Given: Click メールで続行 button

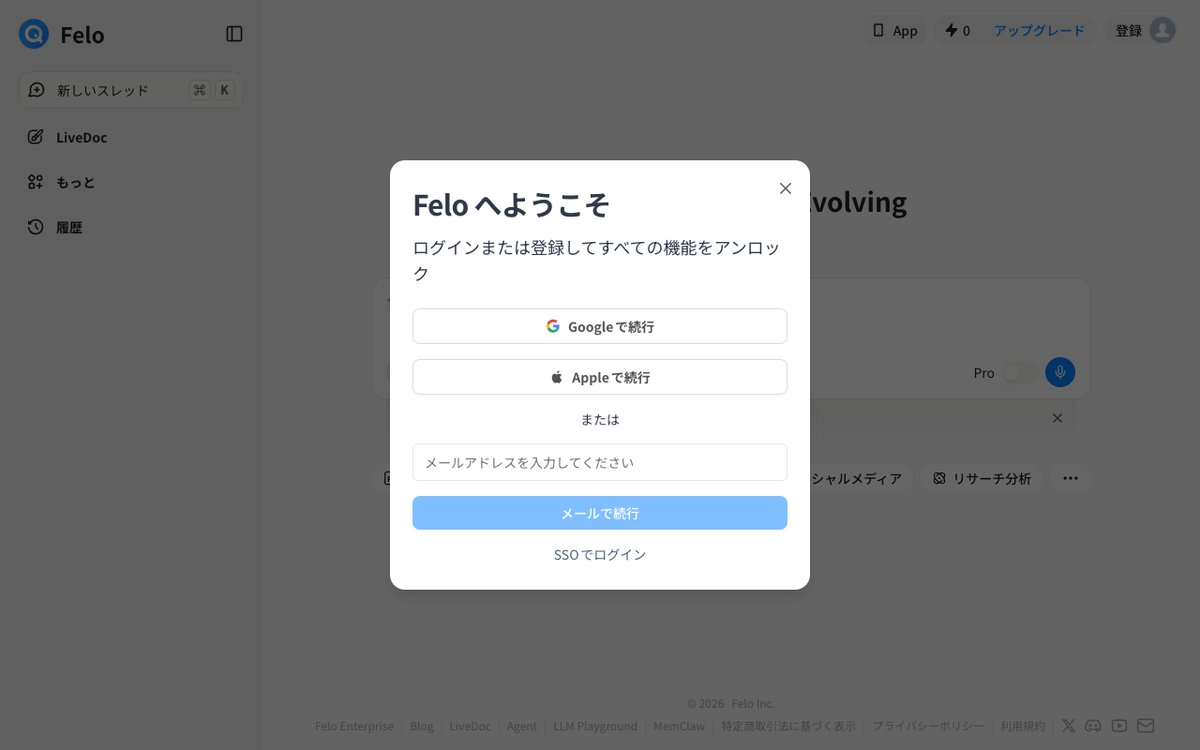Looking at the screenshot, I should coord(600,513).
